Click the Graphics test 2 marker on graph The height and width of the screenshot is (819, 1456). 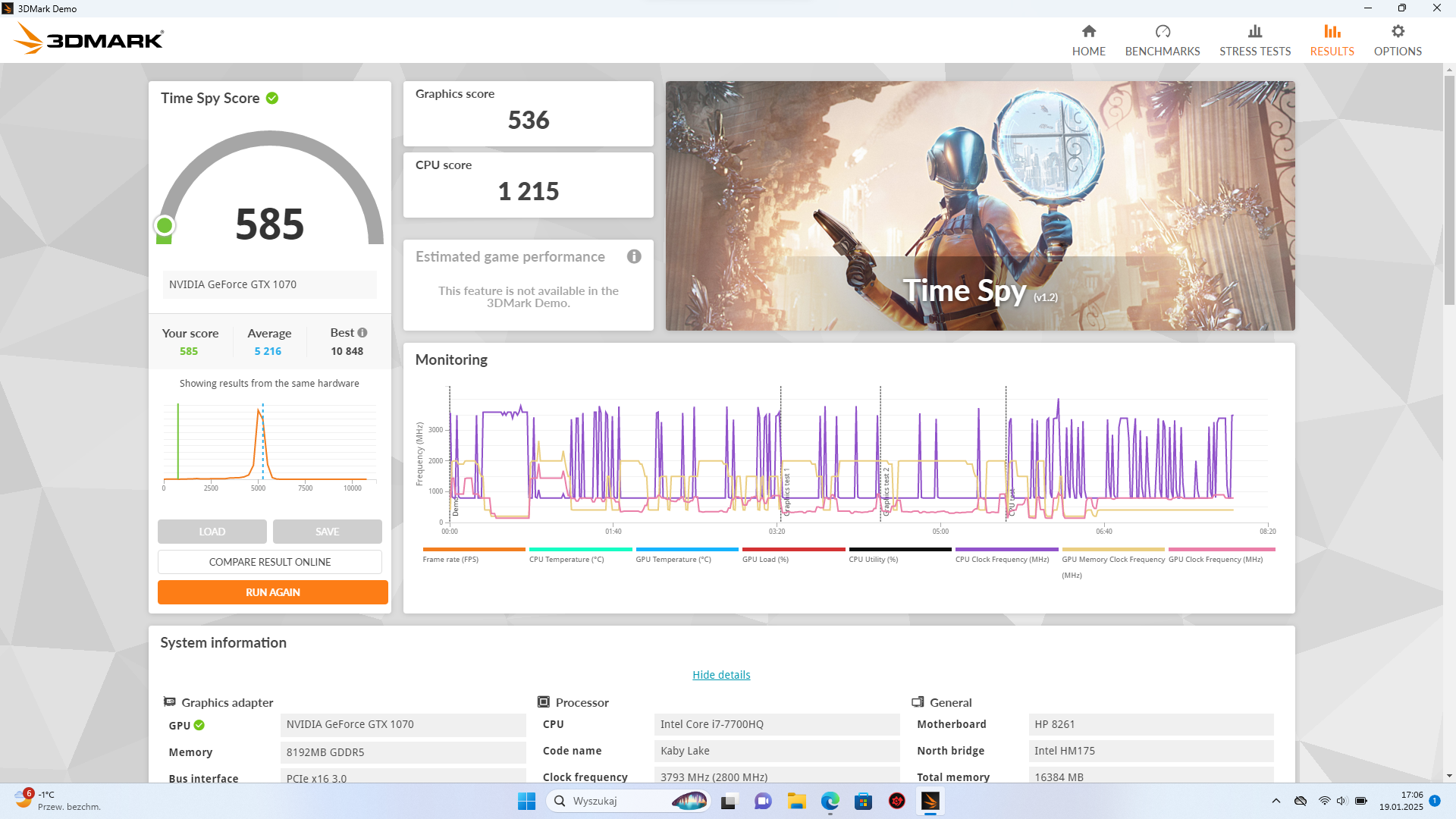tap(886, 491)
